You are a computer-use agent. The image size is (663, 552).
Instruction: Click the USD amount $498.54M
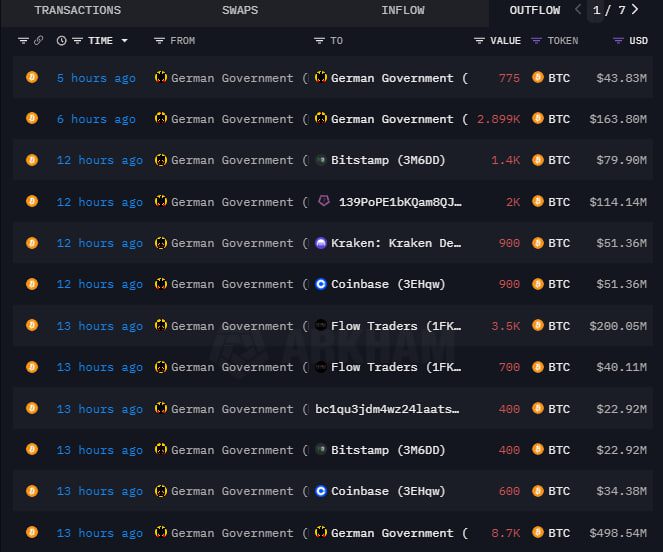point(618,533)
